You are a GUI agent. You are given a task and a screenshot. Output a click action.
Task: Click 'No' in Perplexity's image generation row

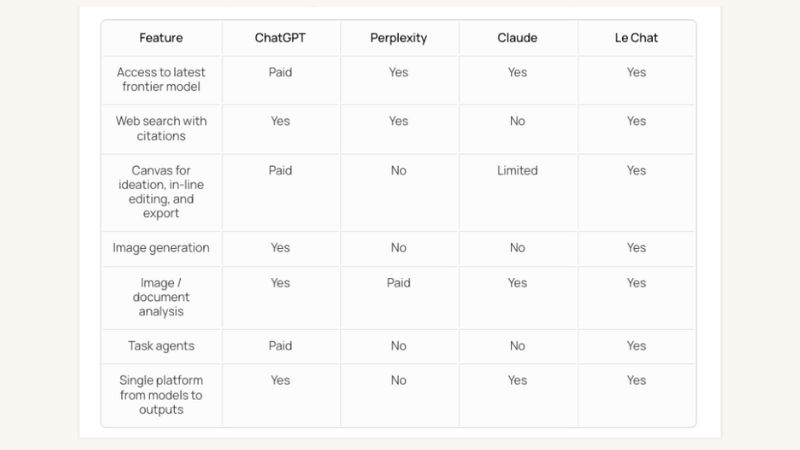pyautogui.click(x=399, y=248)
